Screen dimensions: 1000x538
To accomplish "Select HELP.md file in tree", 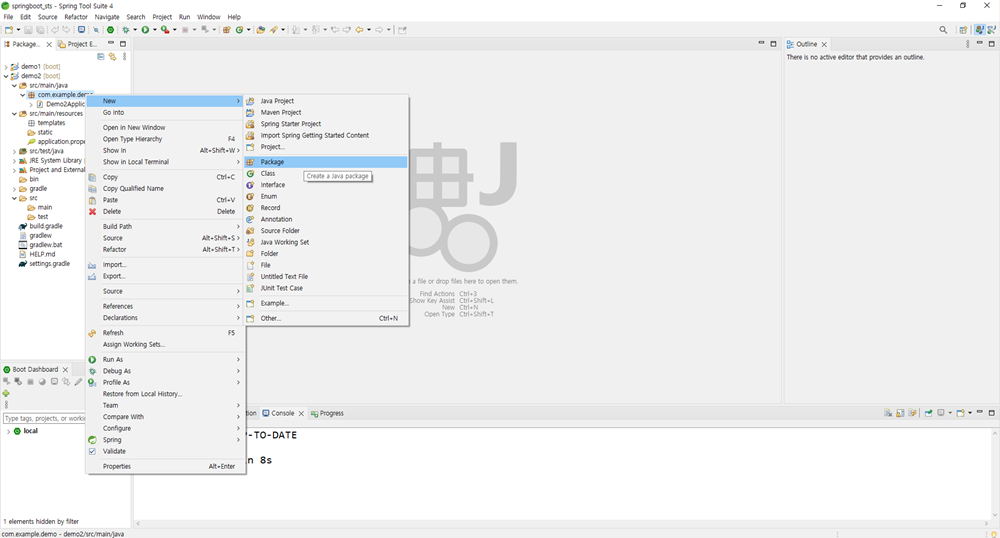I will tap(42, 254).
